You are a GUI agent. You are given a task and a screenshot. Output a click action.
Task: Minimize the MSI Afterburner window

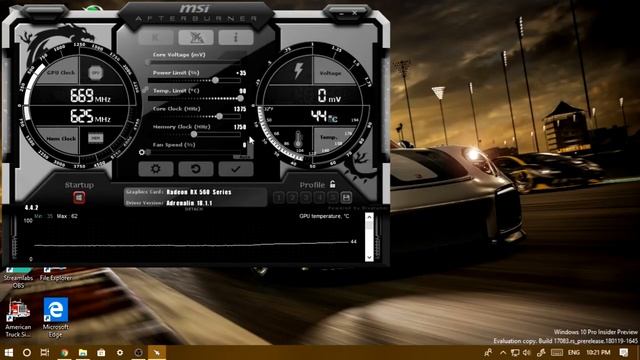coord(341,13)
